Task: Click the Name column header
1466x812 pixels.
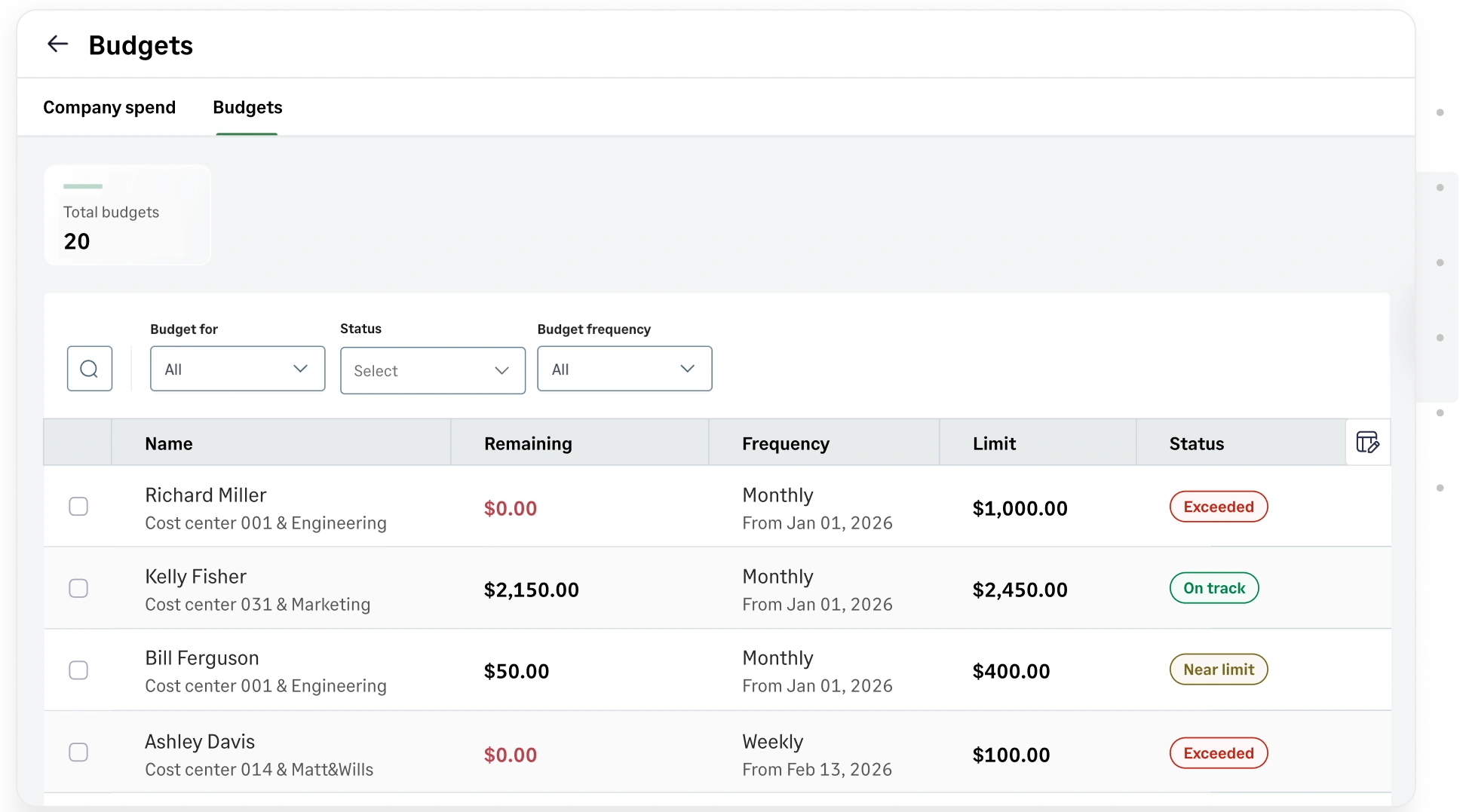Action: click(168, 443)
